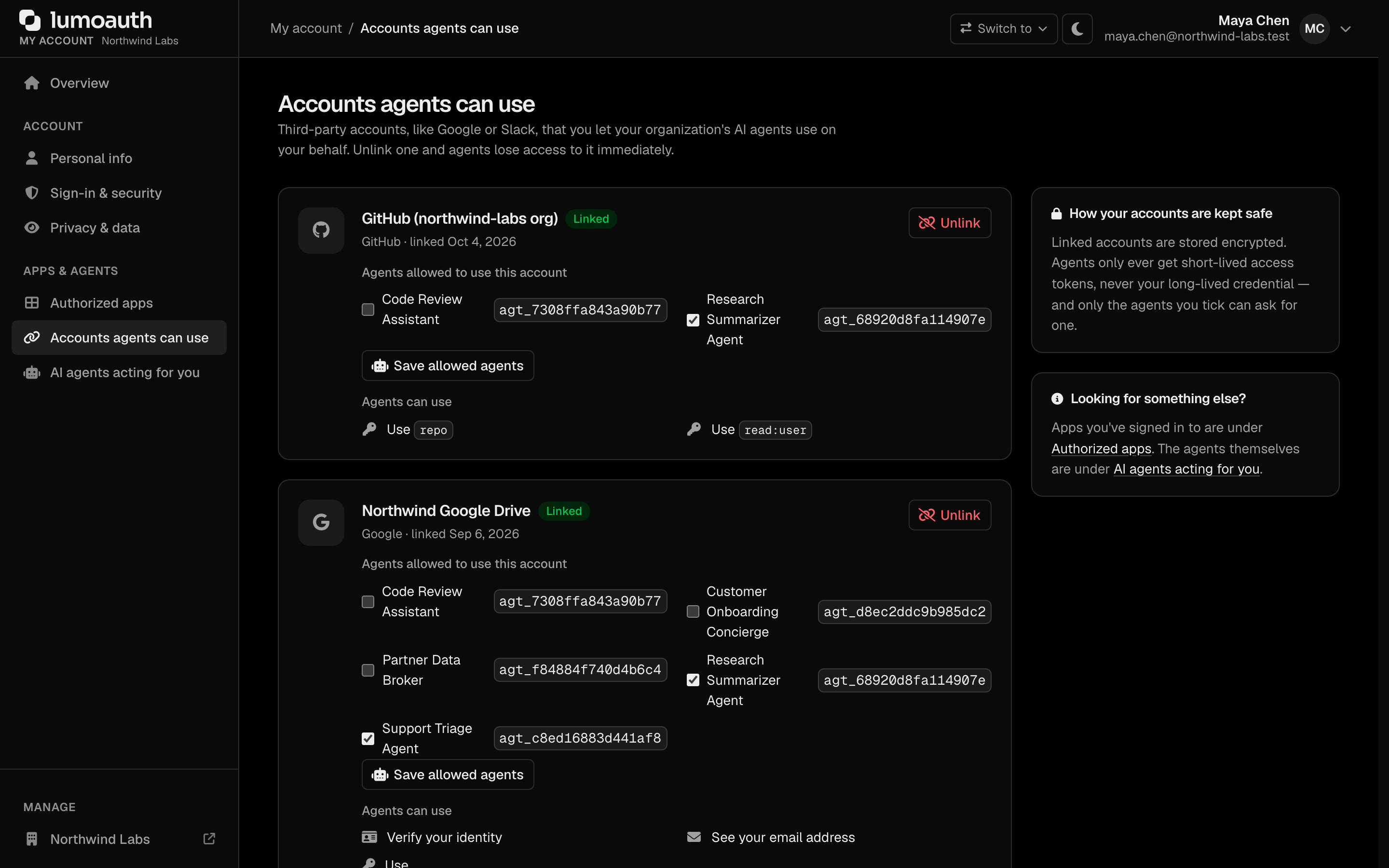This screenshot has height=868, width=1389.
Task: Follow the AI agents acting for you link
Action: (x=1186, y=469)
